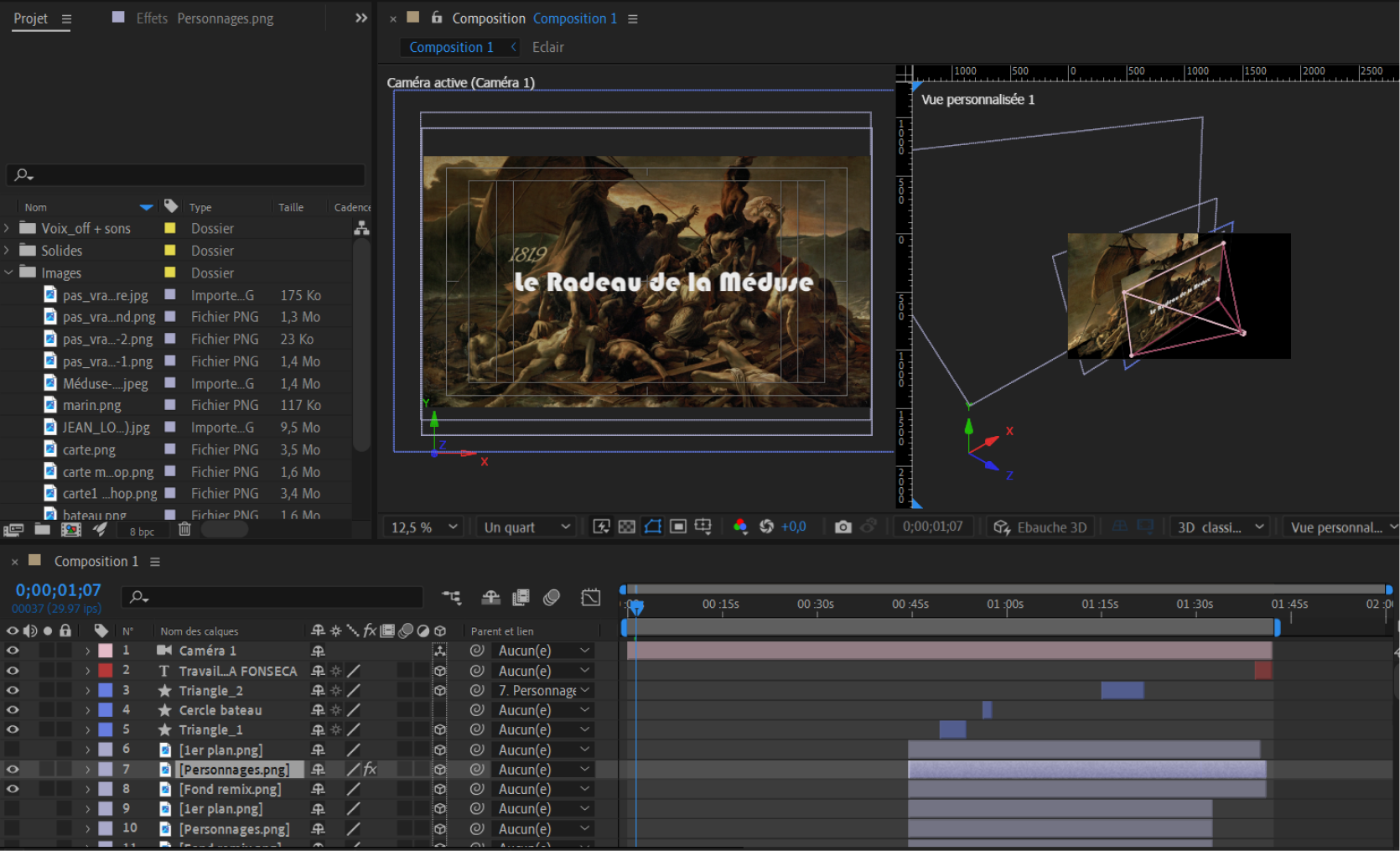This screenshot has width=1400, height=851.
Task: Open the Vue personnal... view dropdown
Action: point(1341,527)
